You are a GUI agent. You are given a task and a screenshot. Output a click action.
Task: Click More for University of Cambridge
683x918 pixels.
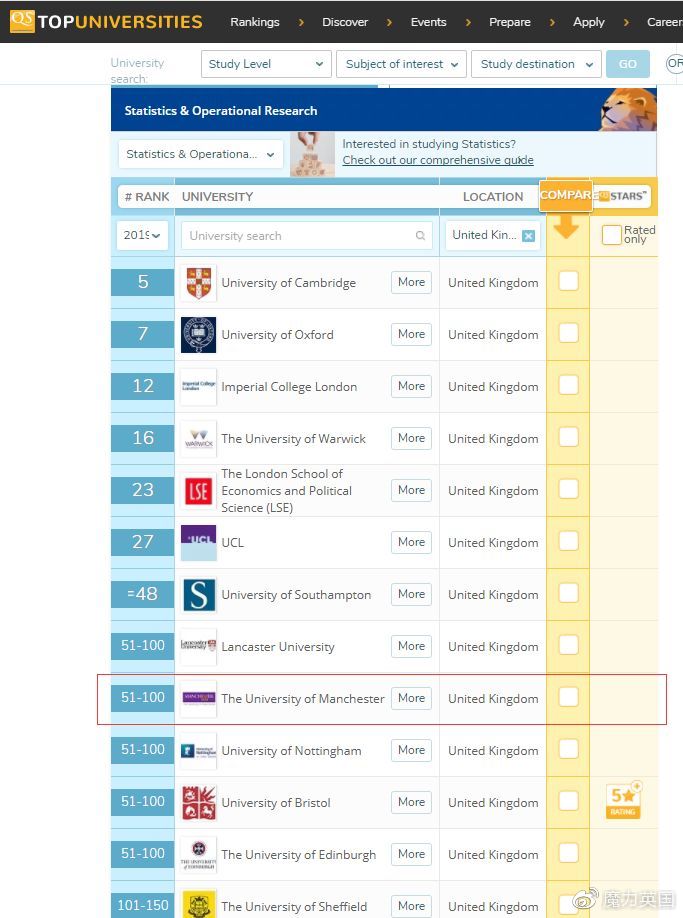[411, 282]
